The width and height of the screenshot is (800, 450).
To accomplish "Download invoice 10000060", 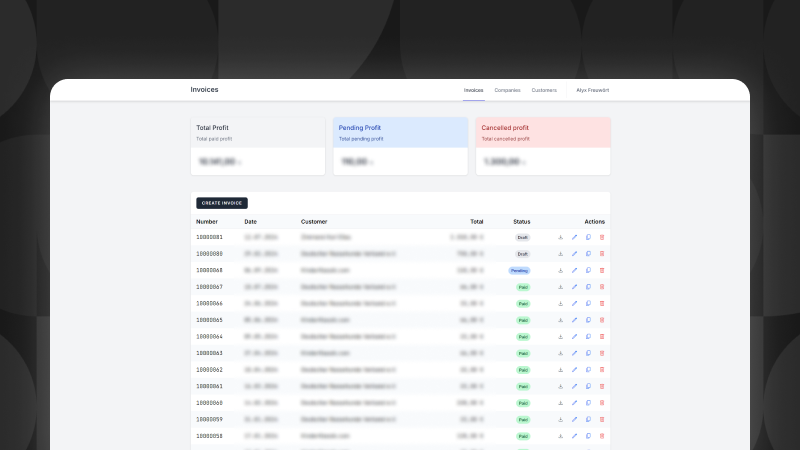I will [x=560, y=403].
